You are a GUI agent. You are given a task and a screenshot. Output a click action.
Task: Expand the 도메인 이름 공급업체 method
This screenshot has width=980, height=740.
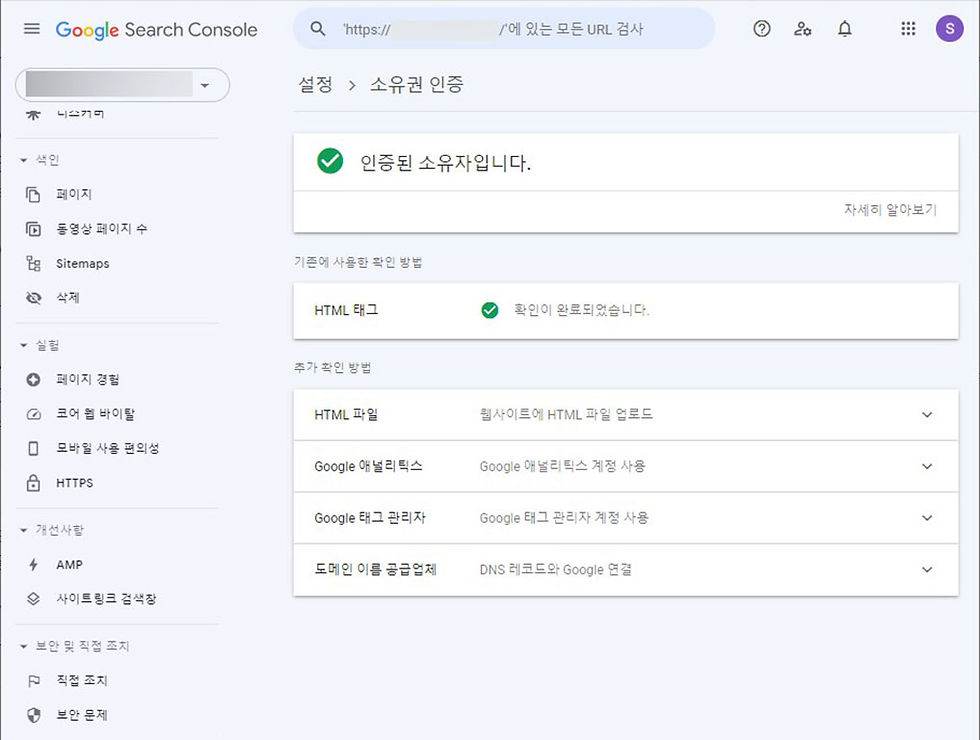point(927,569)
